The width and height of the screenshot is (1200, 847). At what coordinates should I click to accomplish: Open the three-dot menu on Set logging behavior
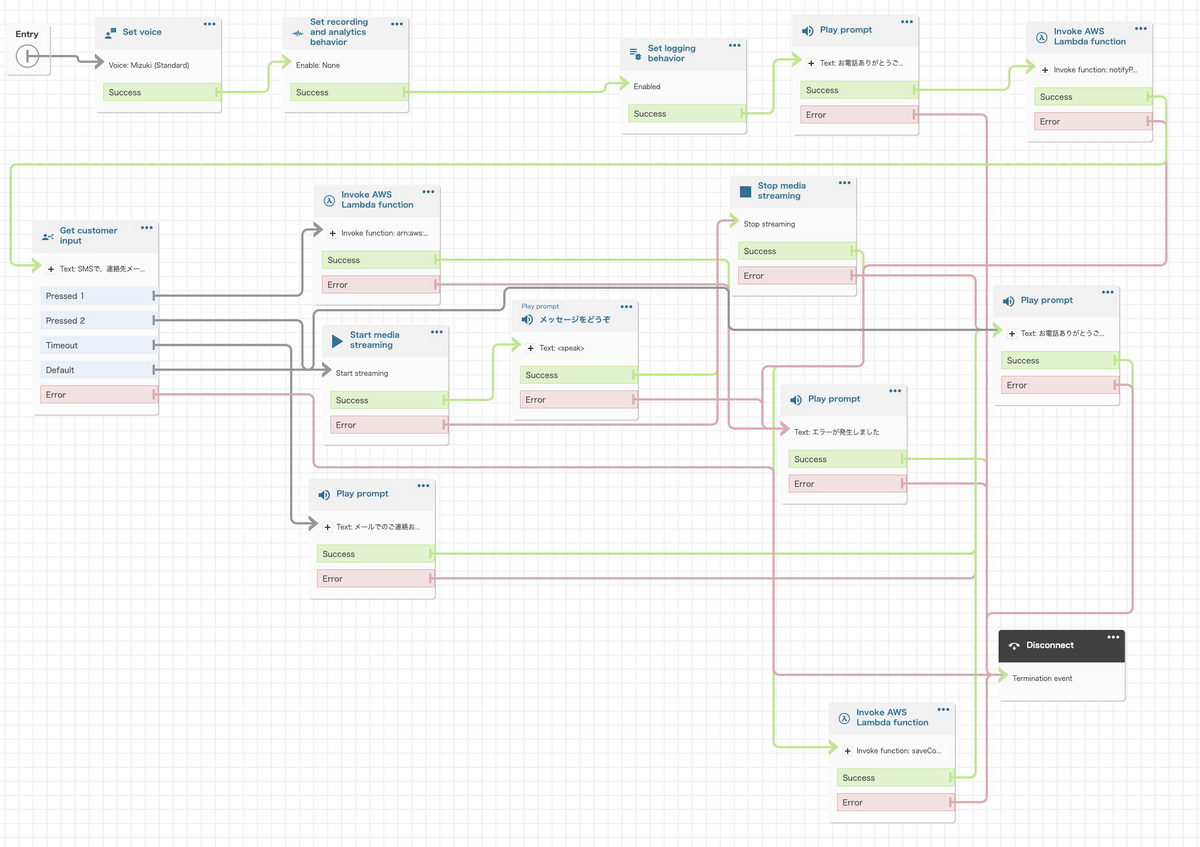pyautogui.click(x=735, y=44)
